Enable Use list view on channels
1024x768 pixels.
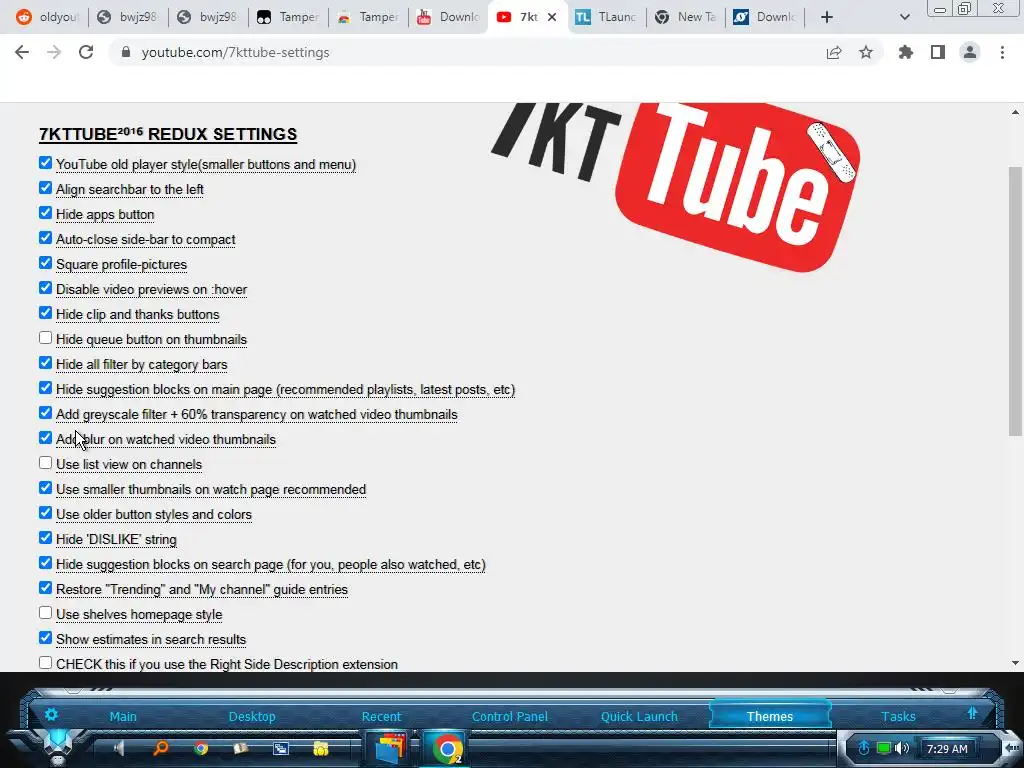pyautogui.click(x=45, y=462)
